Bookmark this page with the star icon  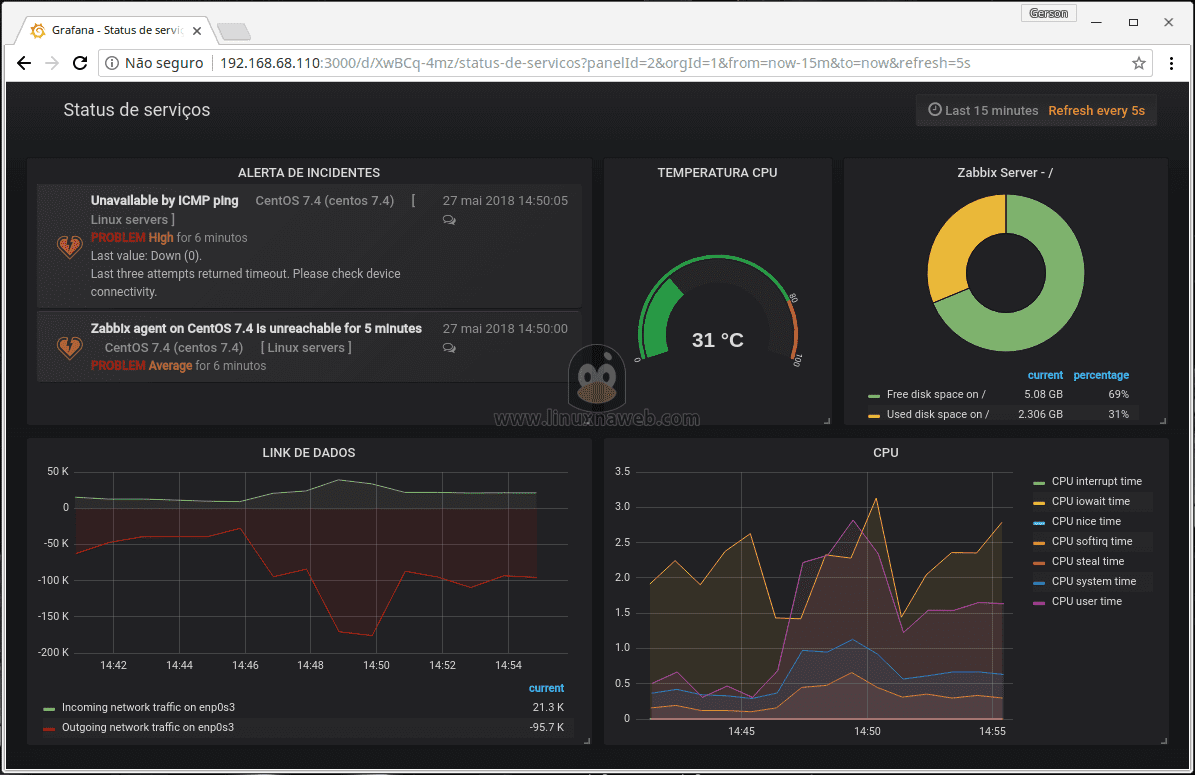[1139, 63]
